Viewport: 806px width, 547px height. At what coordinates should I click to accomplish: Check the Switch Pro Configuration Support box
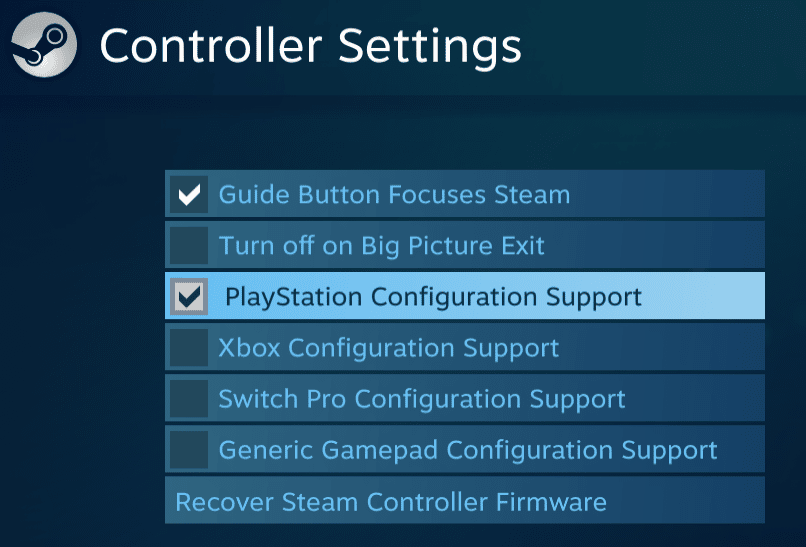tap(188, 399)
